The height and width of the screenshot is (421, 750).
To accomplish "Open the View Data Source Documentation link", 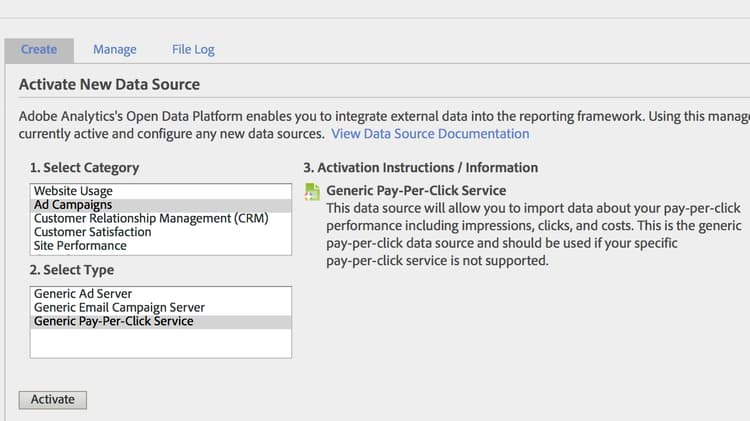I will click(x=430, y=133).
